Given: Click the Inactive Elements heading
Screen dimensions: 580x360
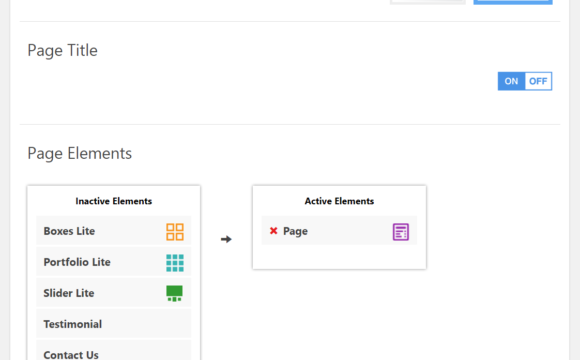Looking at the screenshot, I should click(114, 201).
